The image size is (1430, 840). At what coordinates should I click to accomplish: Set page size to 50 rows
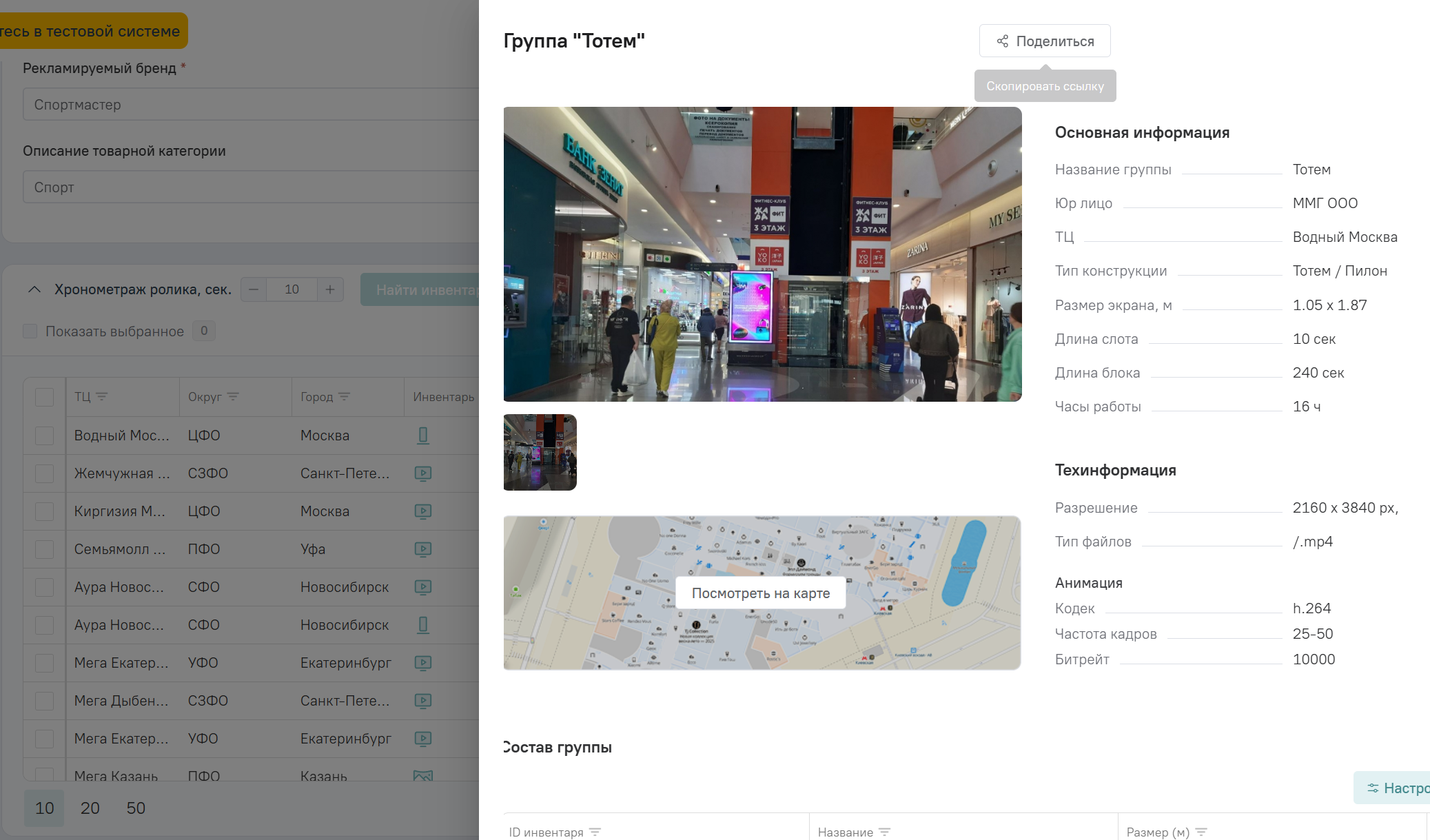point(136,808)
